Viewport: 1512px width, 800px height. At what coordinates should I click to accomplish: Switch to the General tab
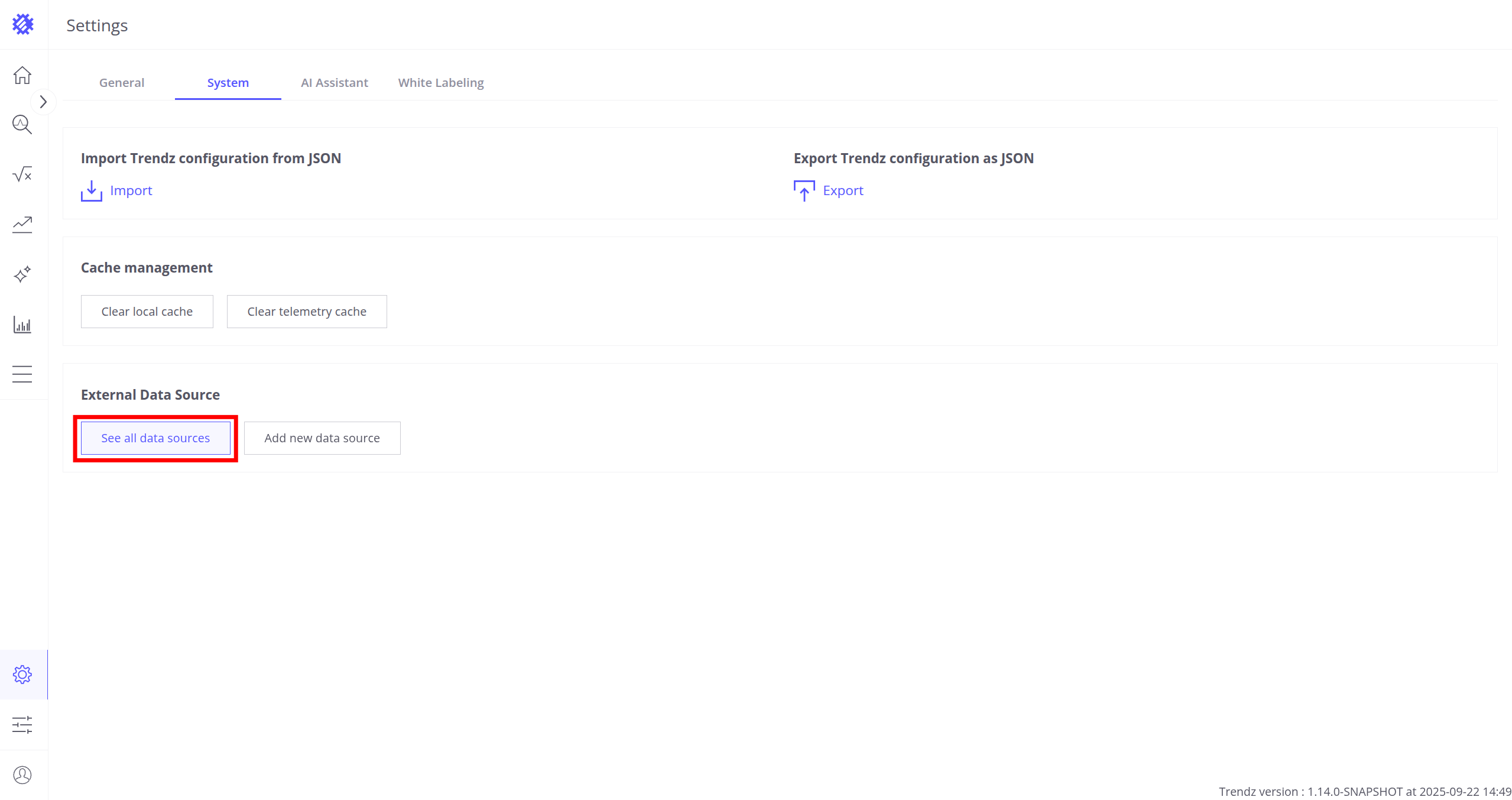pos(122,83)
